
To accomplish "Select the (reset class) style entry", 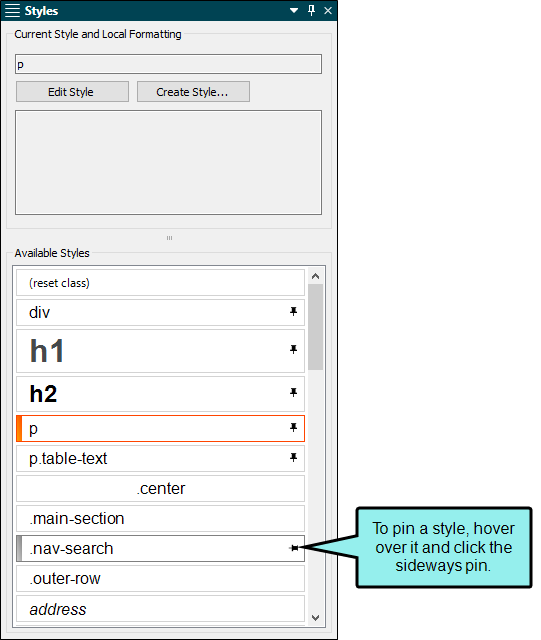I will point(160,282).
